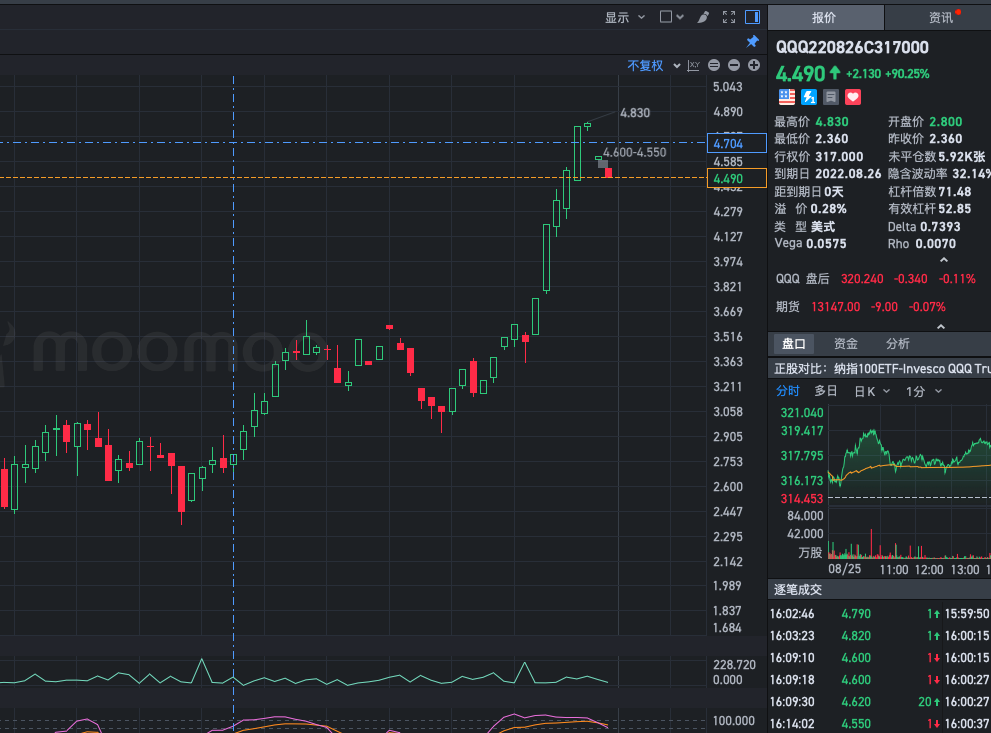This screenshot has width=991, height=733.
Task: Select the 16:14:02 trade at 4.550
Action: (854, 724)
